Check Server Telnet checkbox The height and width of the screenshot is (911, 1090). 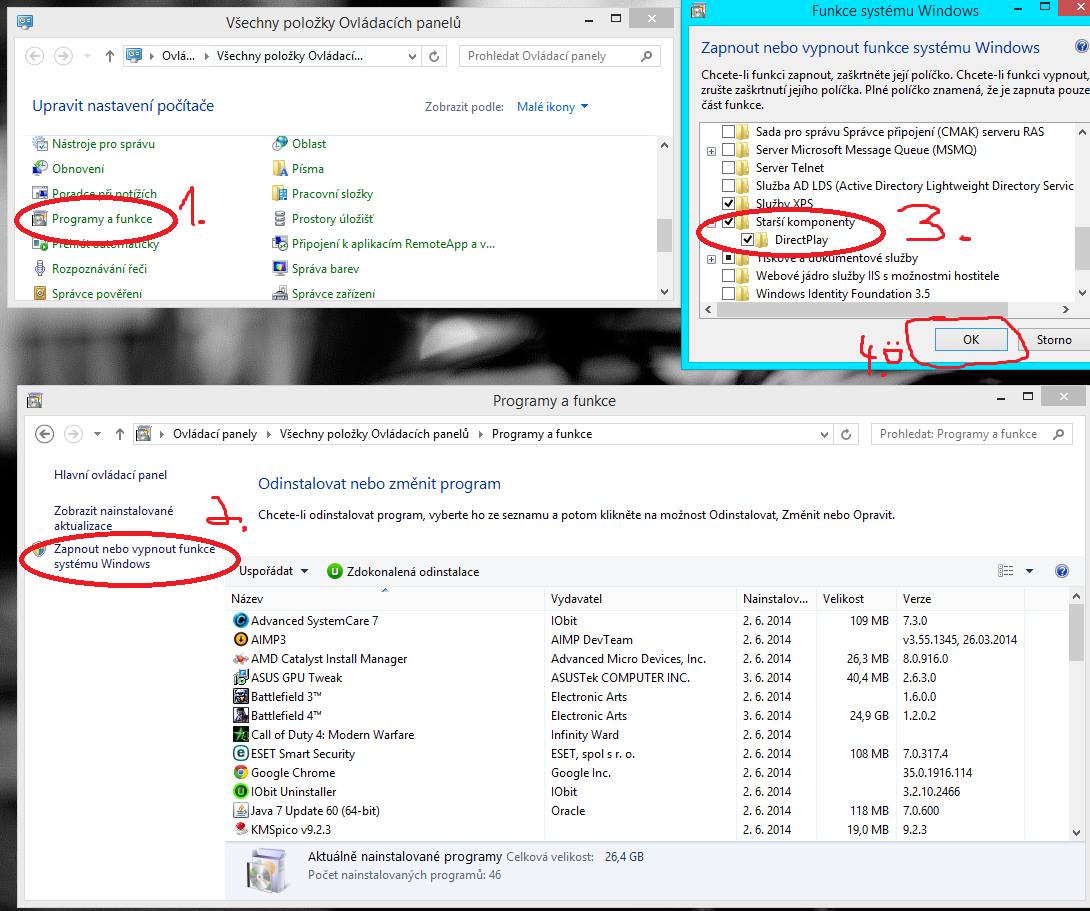728,167
